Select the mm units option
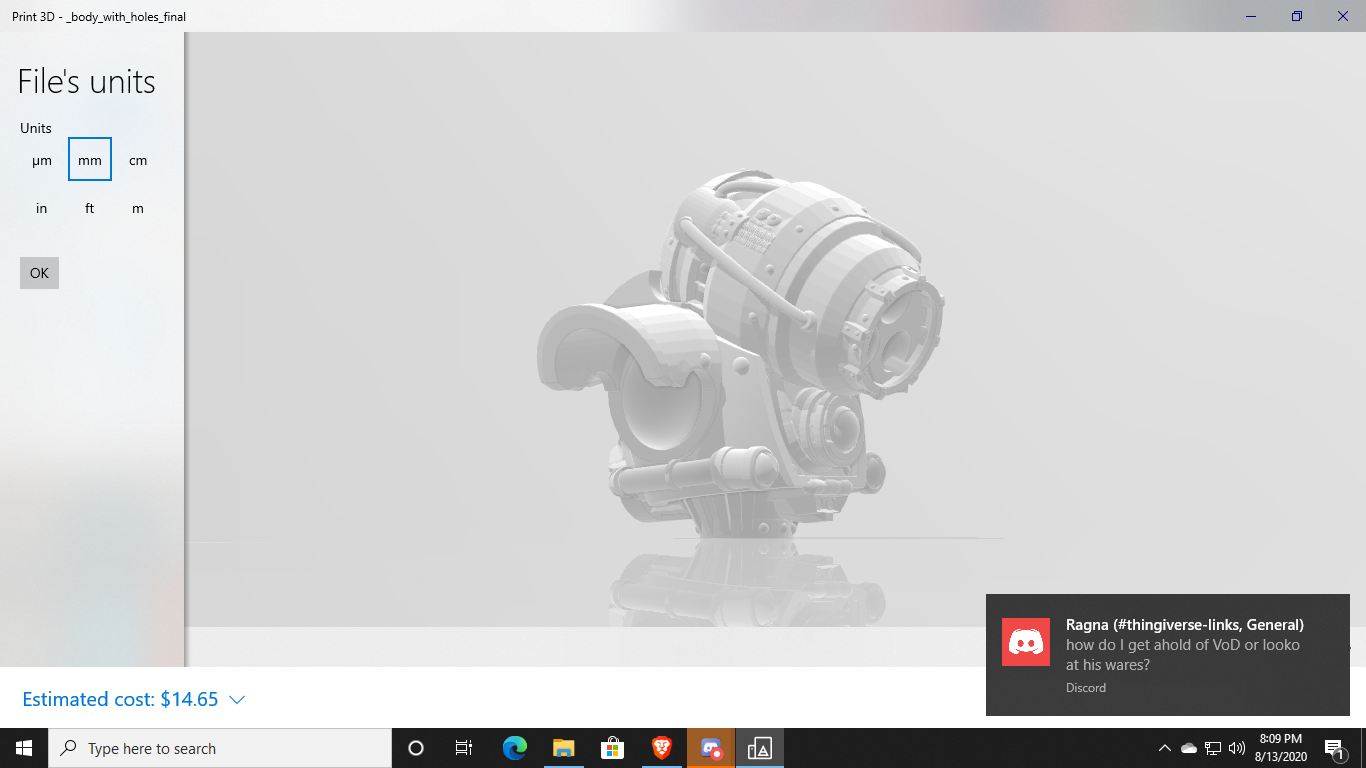Viewport: 1366px width, 768px height. coord(90,160)
